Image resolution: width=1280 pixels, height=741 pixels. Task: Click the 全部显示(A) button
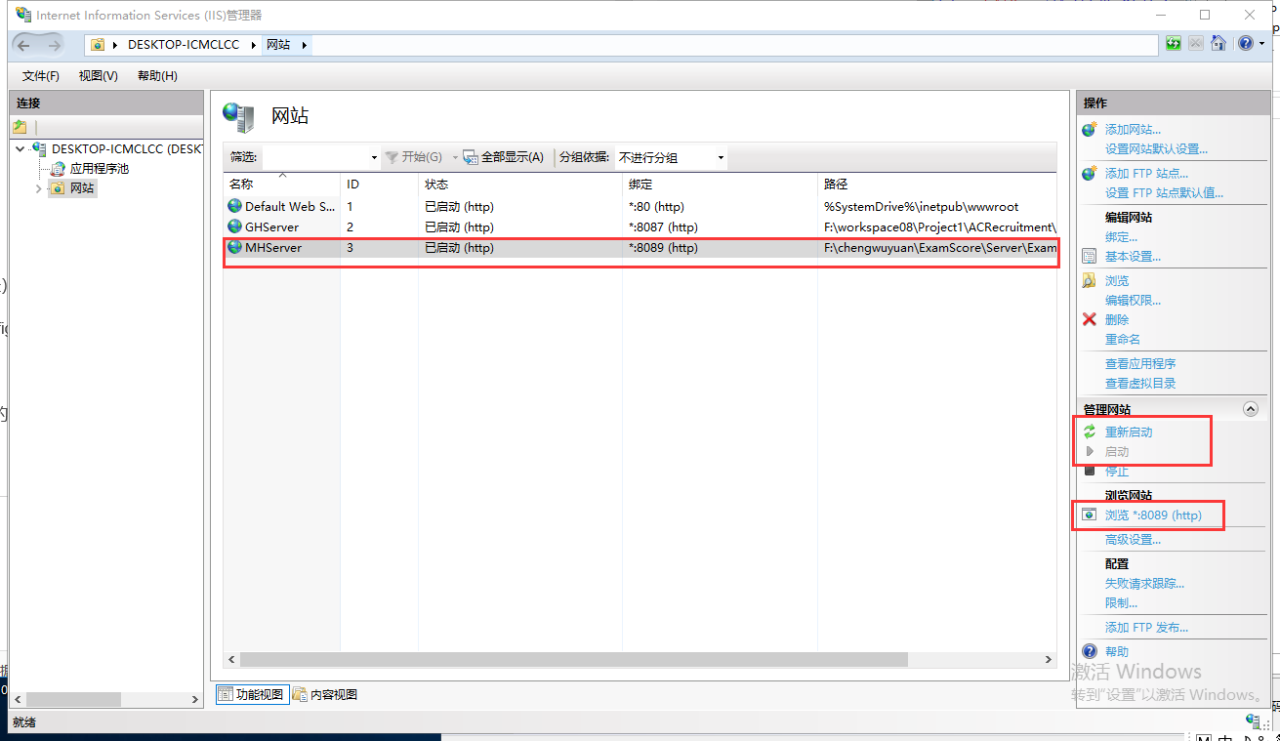coord(504,158)
